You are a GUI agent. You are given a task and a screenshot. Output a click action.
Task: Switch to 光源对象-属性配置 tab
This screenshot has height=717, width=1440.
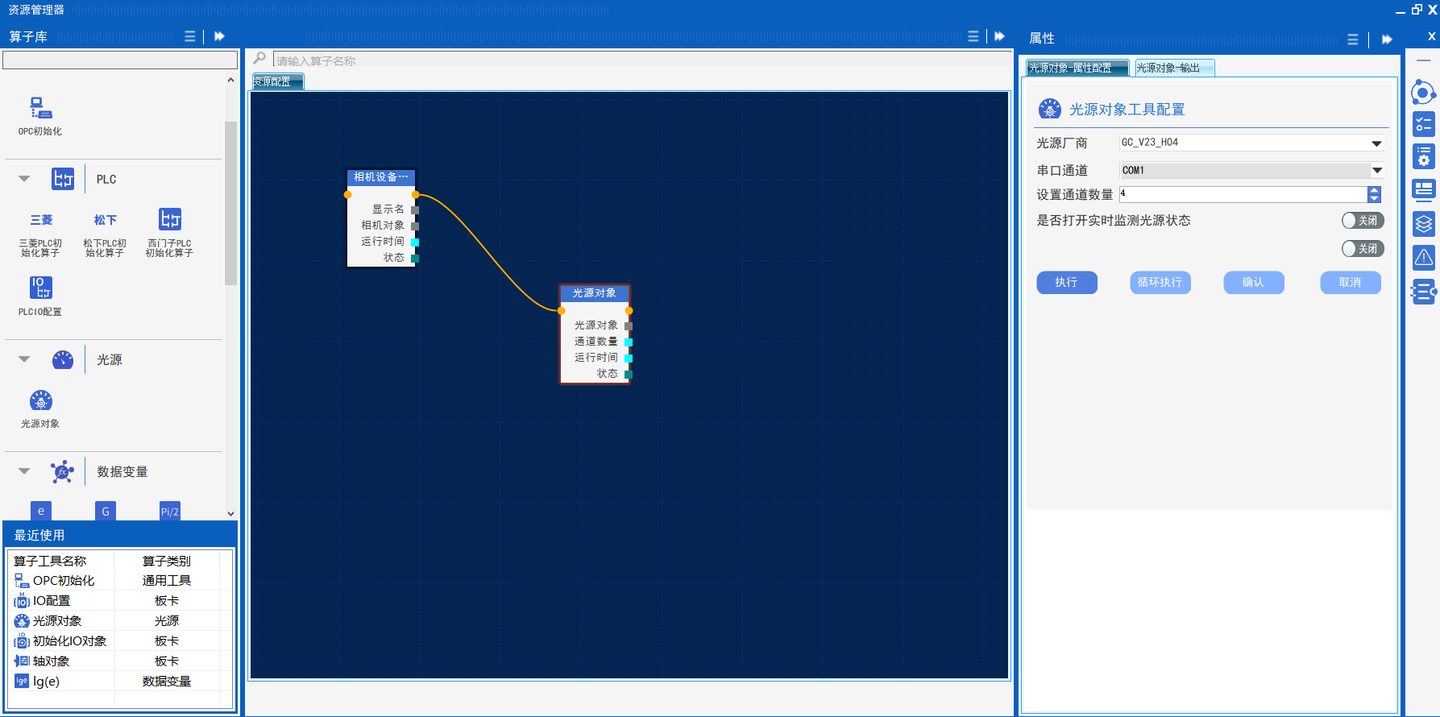(x=1078, y=68)
